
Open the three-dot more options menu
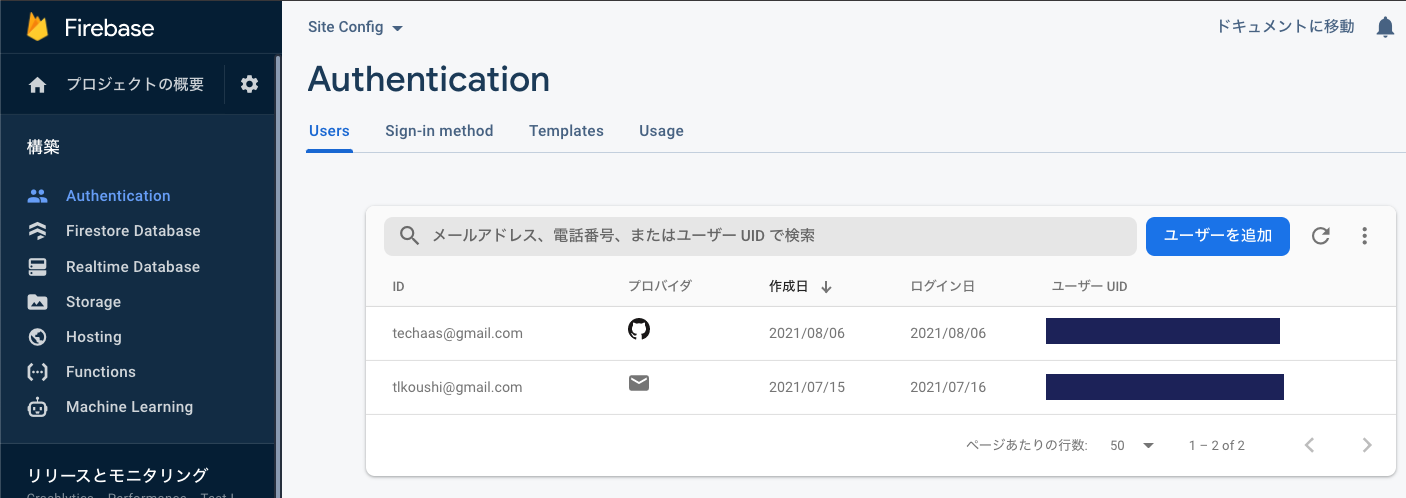pyautogui.click(x=1365, y=236)
